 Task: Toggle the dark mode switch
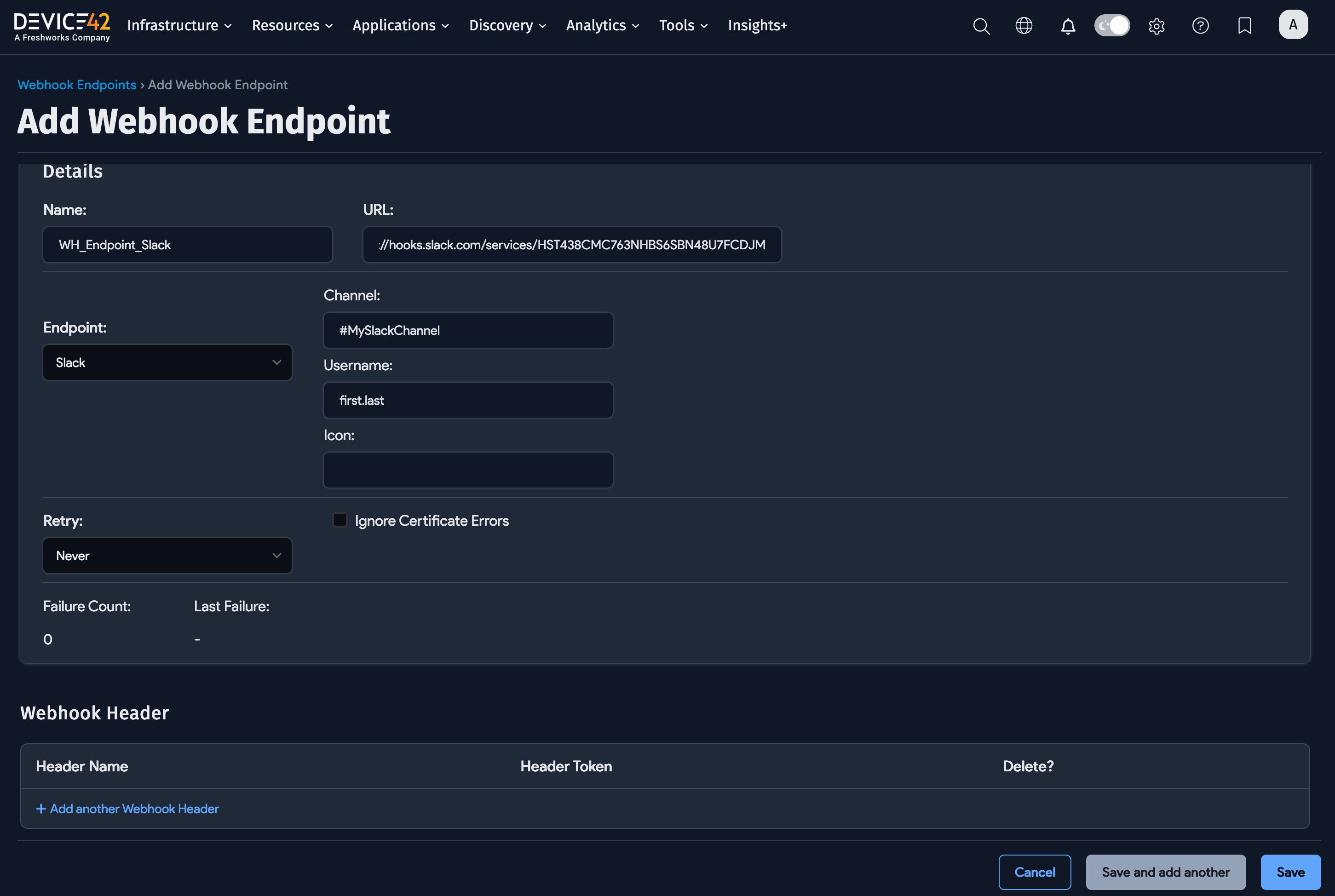(x=1111, y=26)
